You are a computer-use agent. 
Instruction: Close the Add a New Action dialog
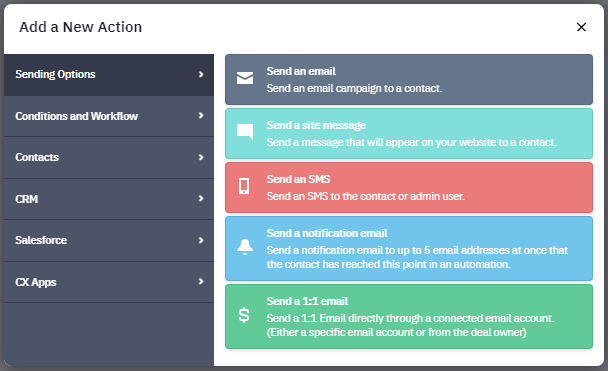point(581,27)
